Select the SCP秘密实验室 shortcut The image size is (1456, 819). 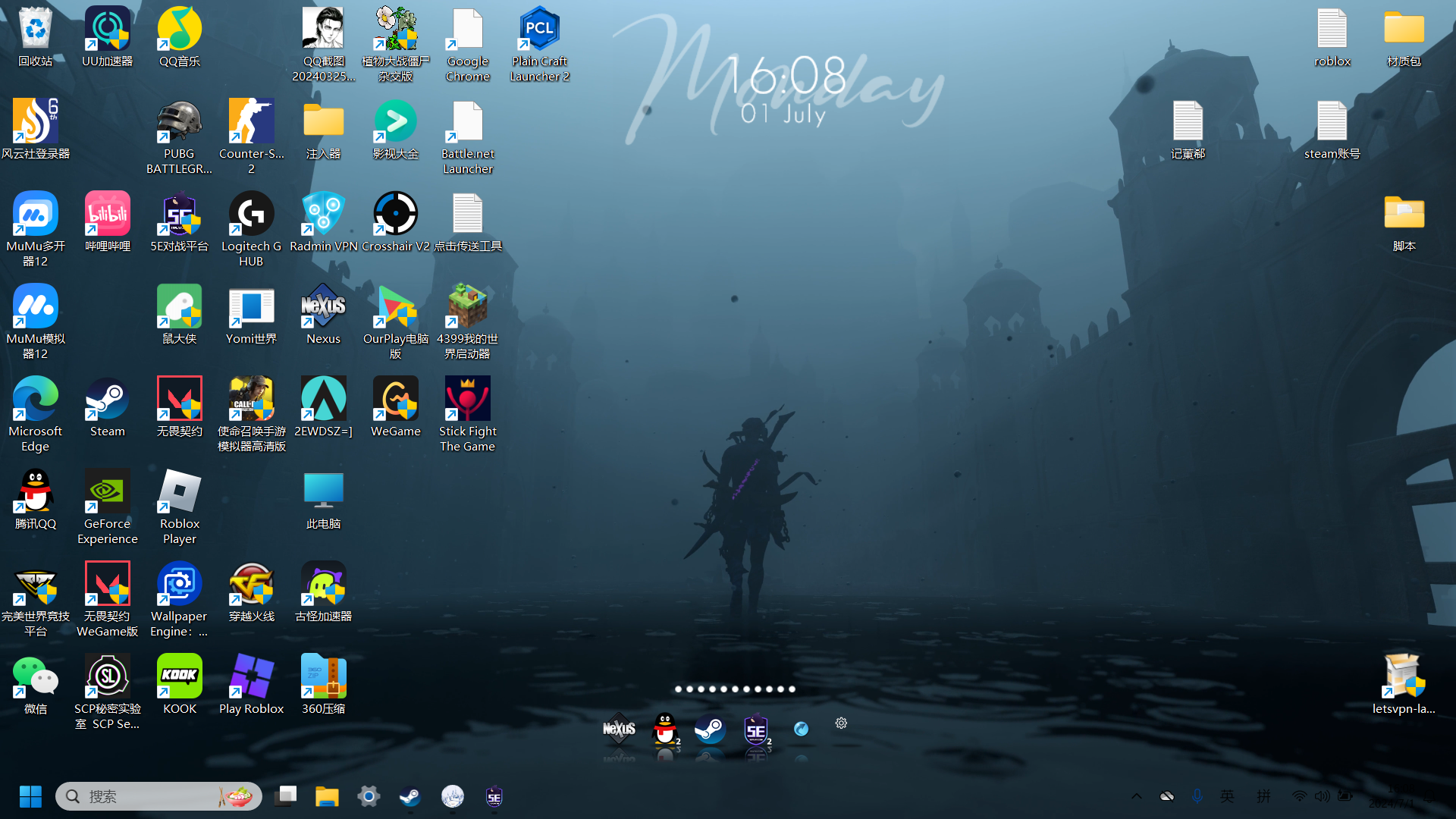(108, 692)
